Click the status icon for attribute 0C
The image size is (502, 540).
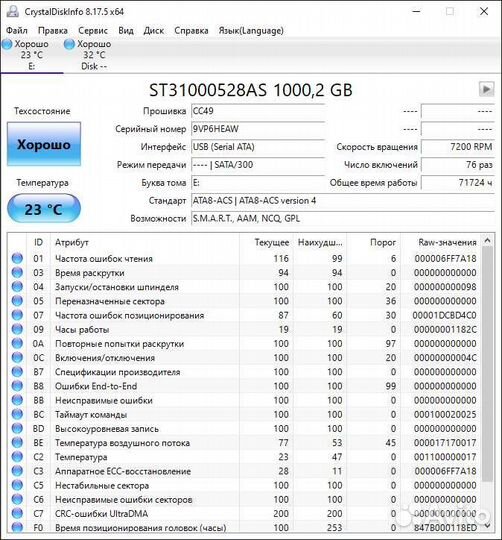click(x=17, y=357)
